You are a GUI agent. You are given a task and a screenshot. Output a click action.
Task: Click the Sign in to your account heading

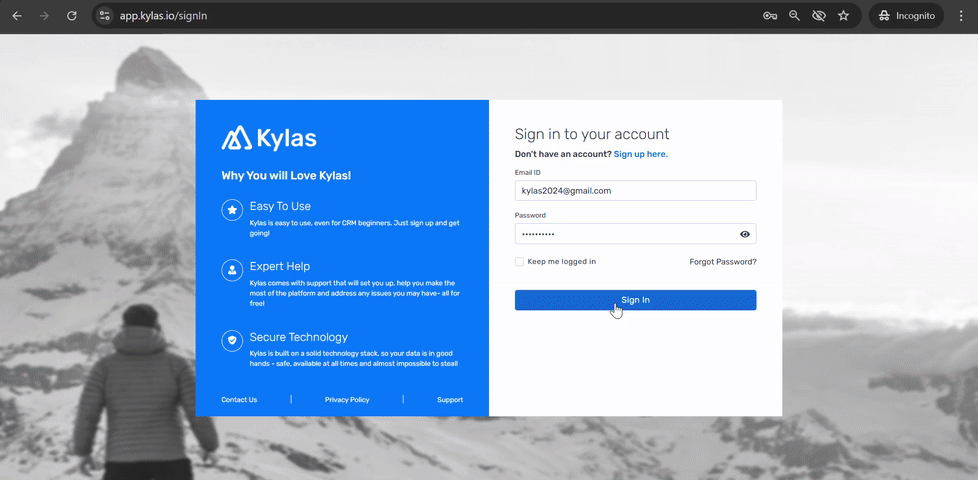pos(592,134)
